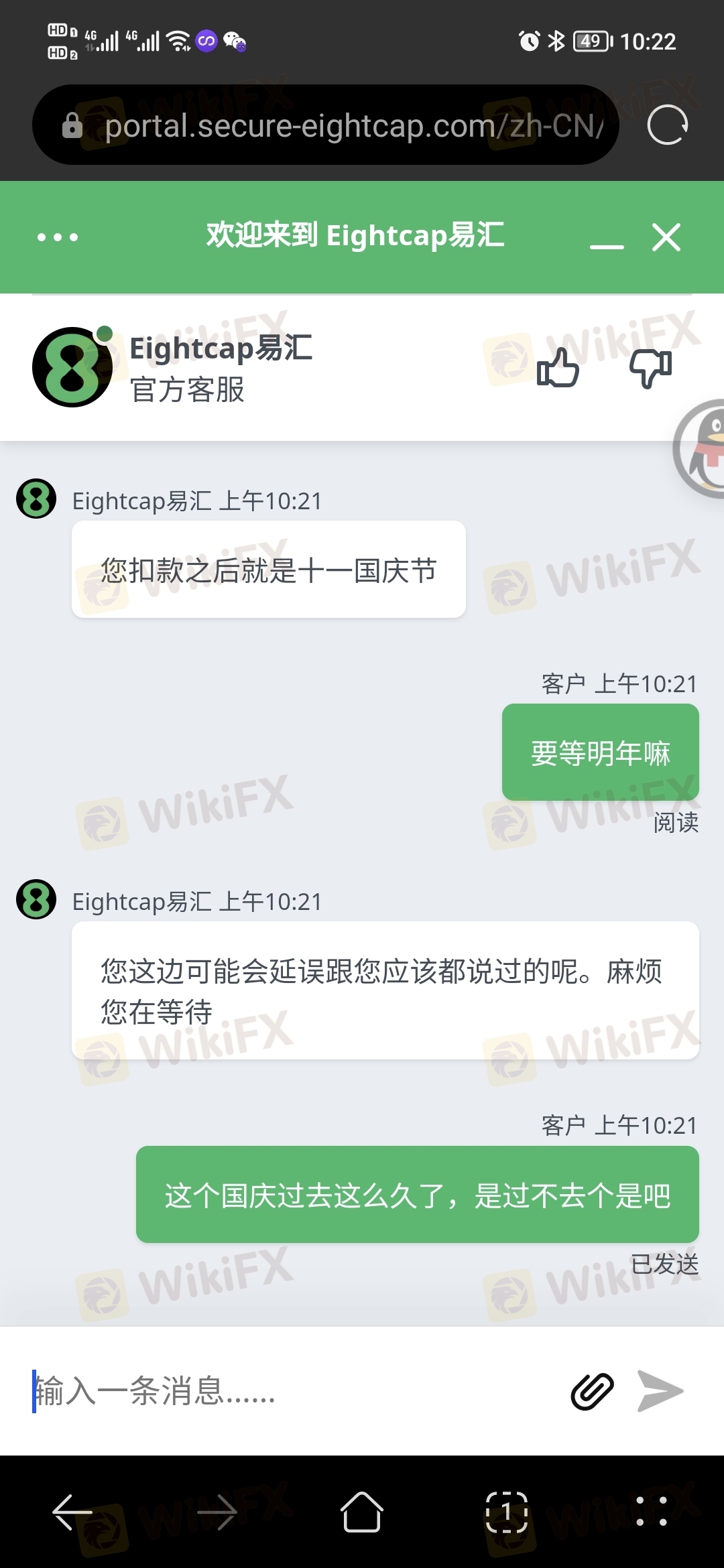Close the Eightcap chat window

click(x=666, y=237)
